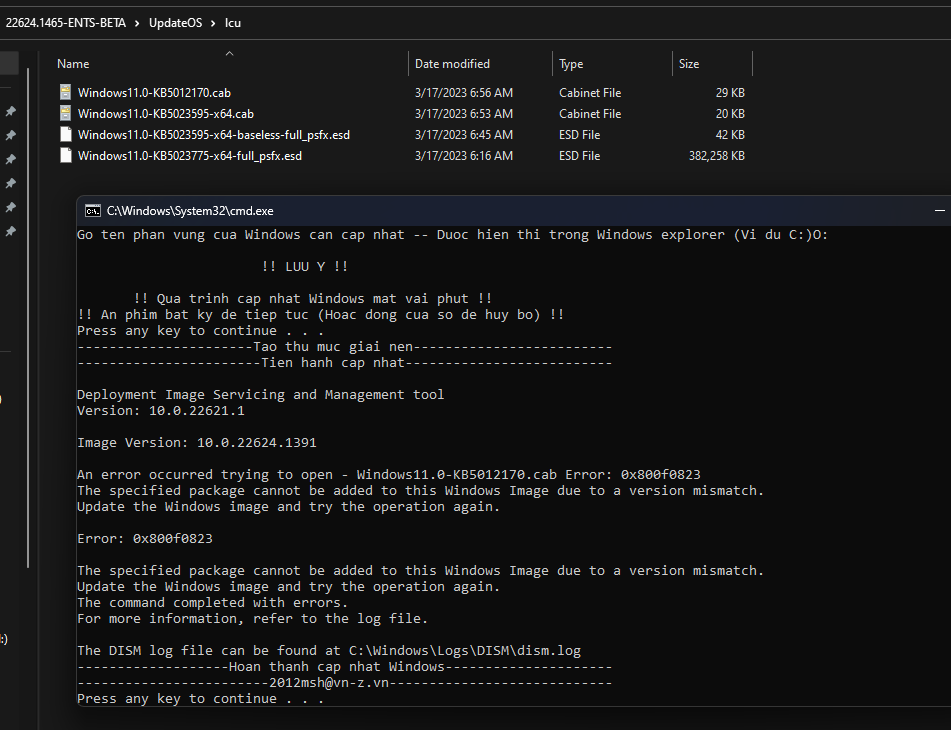
Task: Sort files by Date modified column
Action: coord(452,64)
